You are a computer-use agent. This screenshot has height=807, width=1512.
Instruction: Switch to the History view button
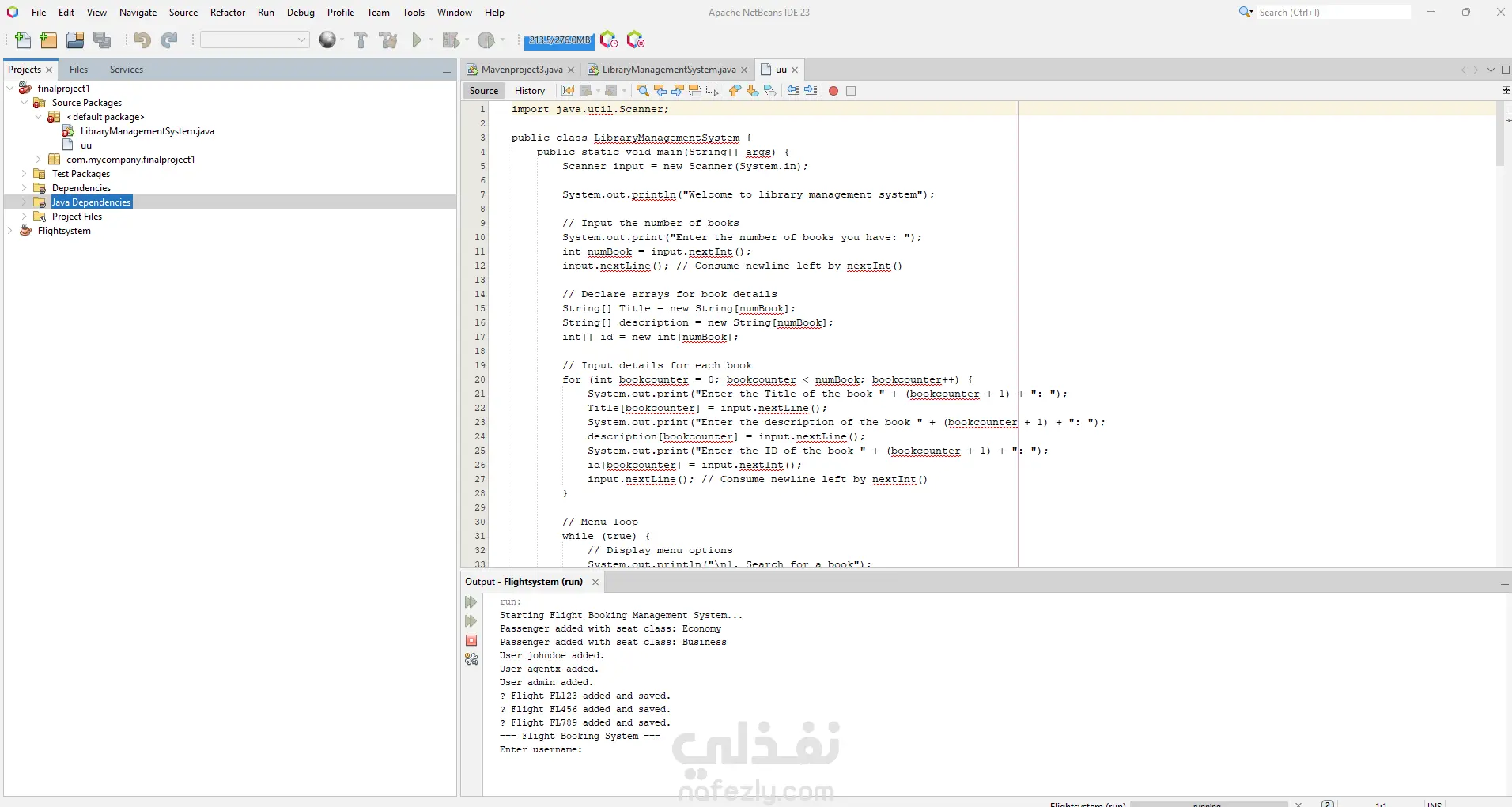[x=530, y=91]
